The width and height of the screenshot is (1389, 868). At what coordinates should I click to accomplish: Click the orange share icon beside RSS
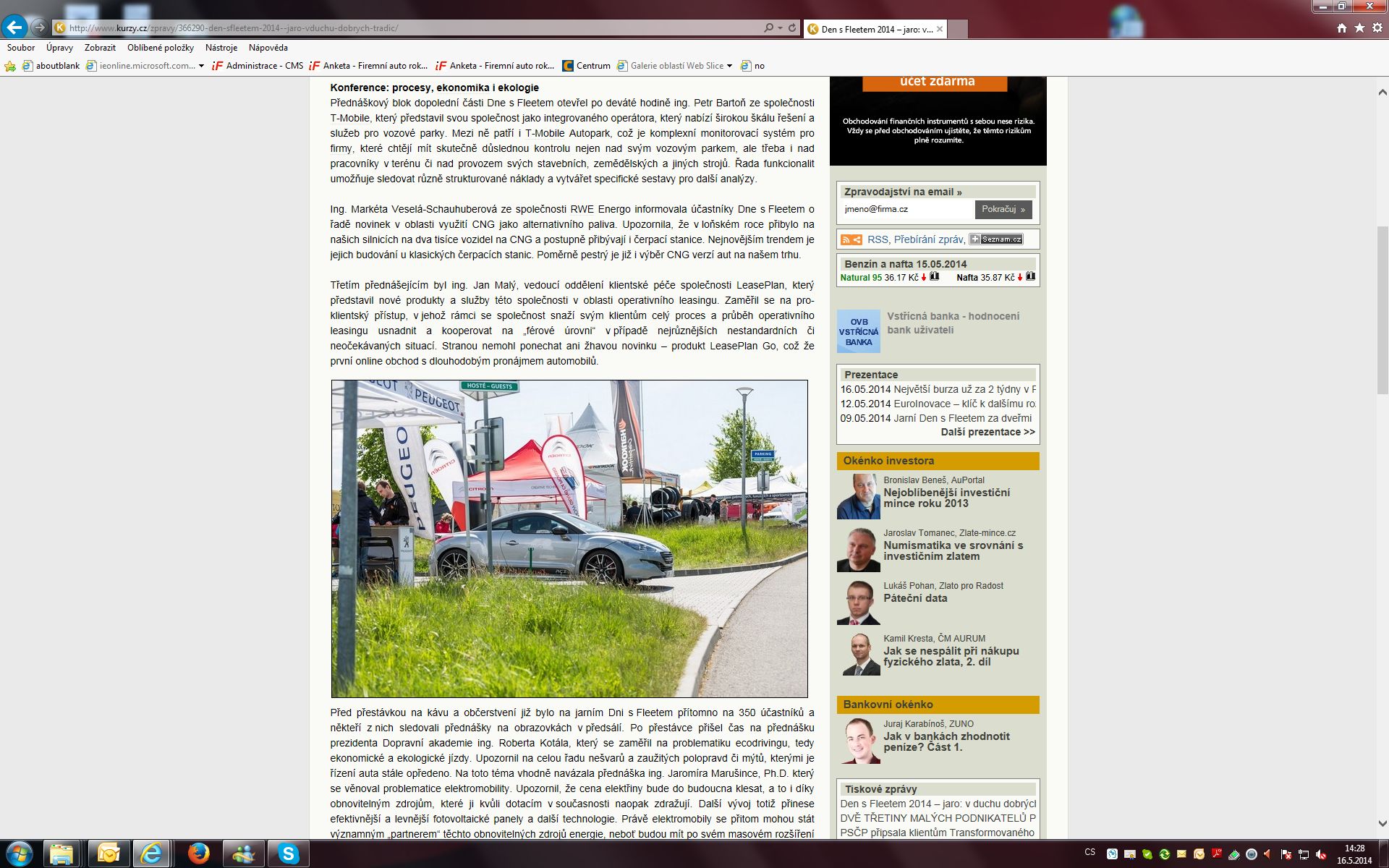pyautogui.click(x=857, y=239)
